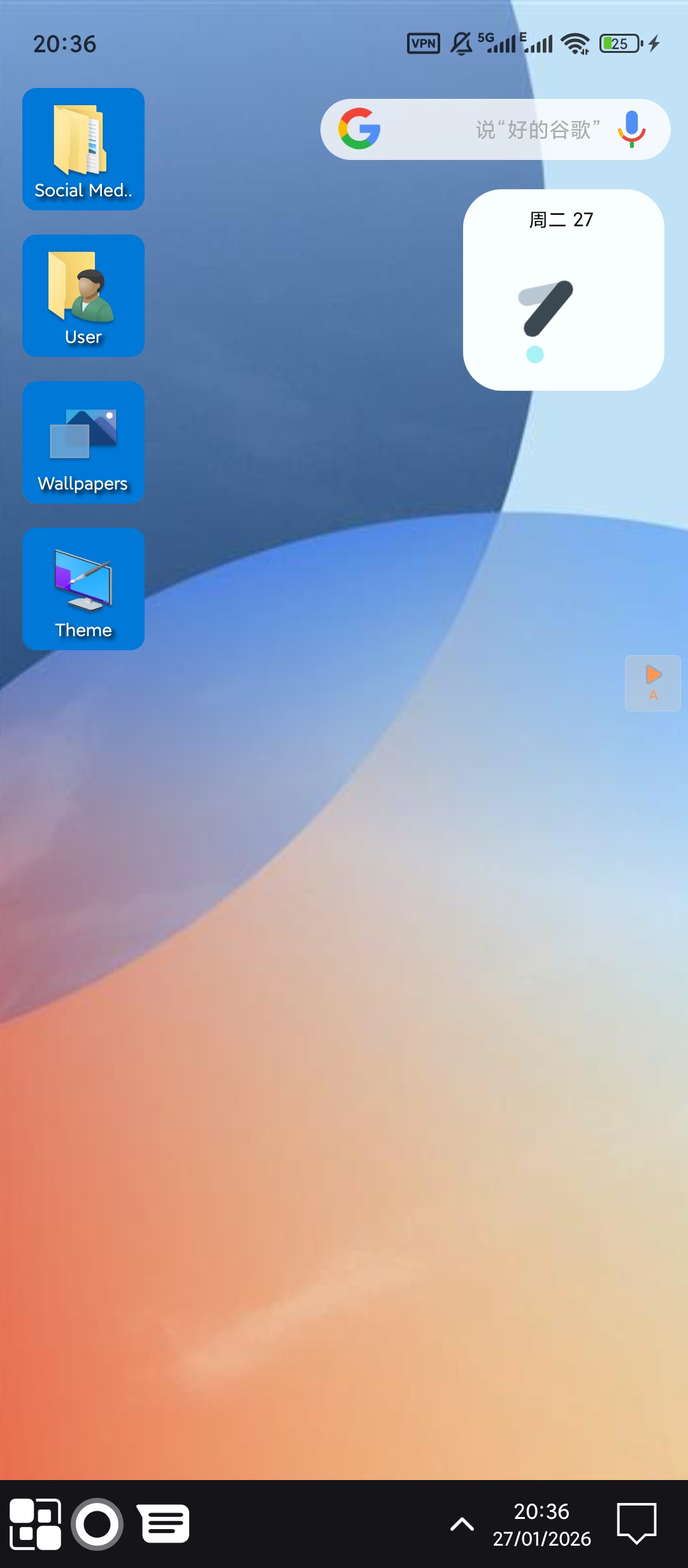Open taskbar clock 20:36 27/01/2026
Image resolution: width=688 pixels, height=1568 pixels.
point(541,1525)
